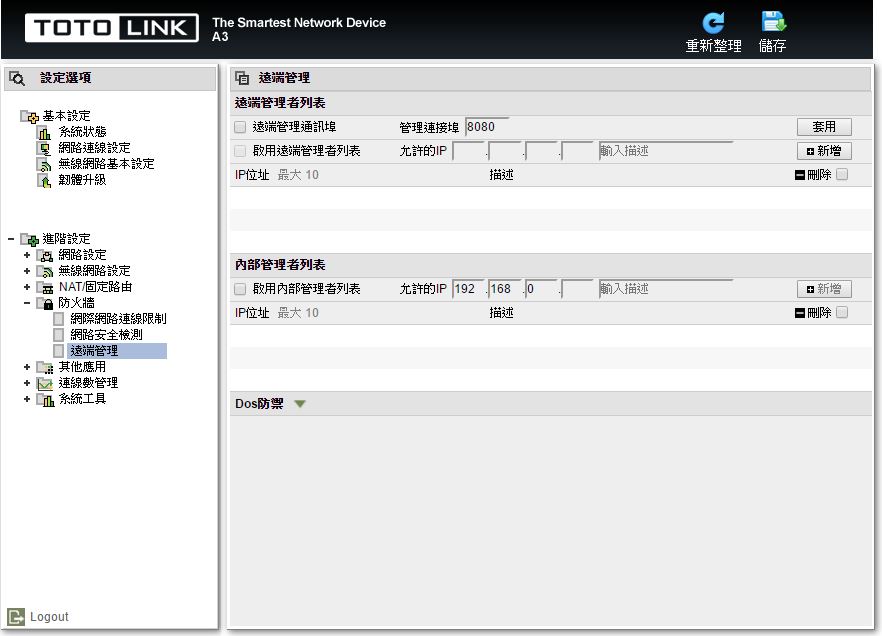The width and height of the screenshot is (882, 636).
Task: Check the 刪除 checkbox in remote admin list
Action: click(842, 174)
